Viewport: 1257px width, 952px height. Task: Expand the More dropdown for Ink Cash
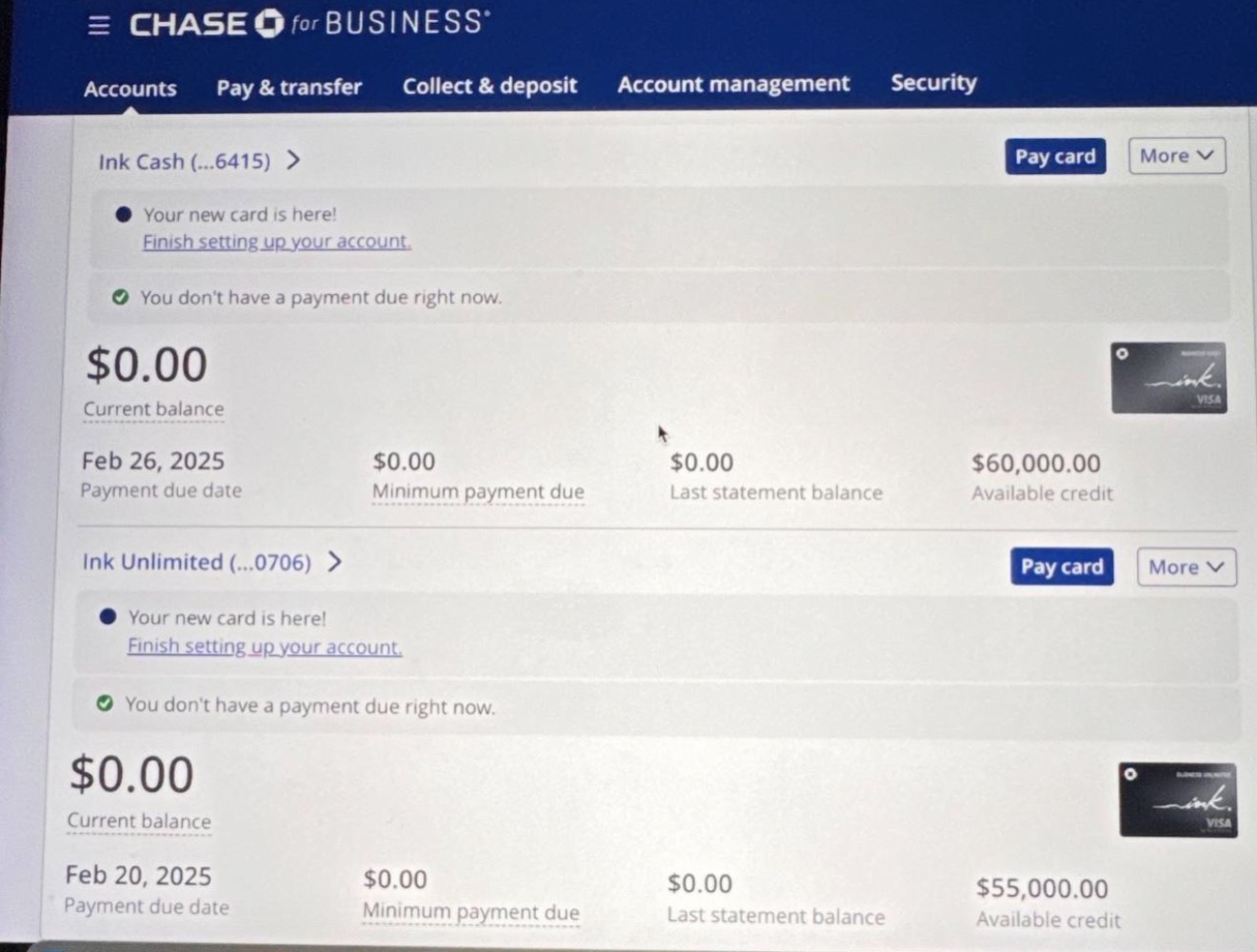pos(1176,156)
